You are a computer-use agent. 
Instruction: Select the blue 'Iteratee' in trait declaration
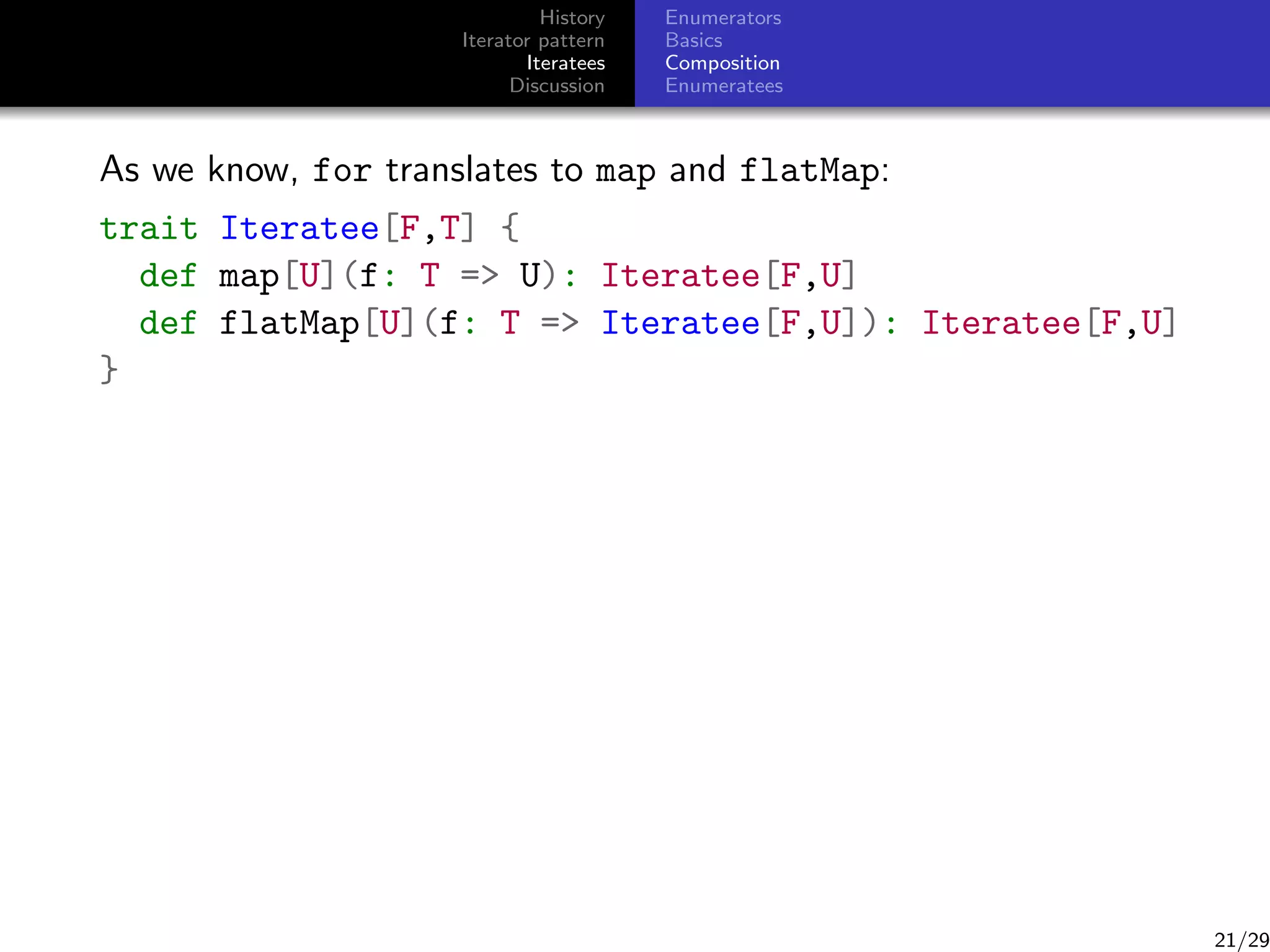point(300,228)
